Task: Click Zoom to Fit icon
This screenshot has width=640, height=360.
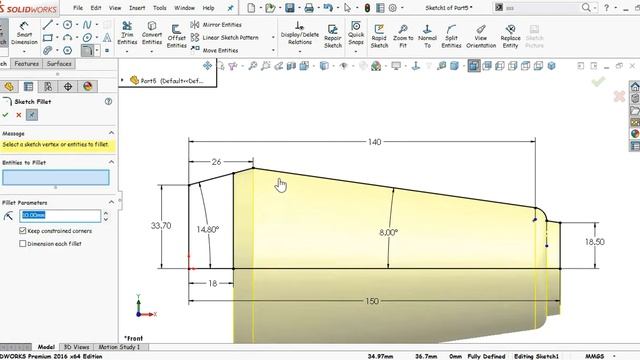Action: [403, 36]
